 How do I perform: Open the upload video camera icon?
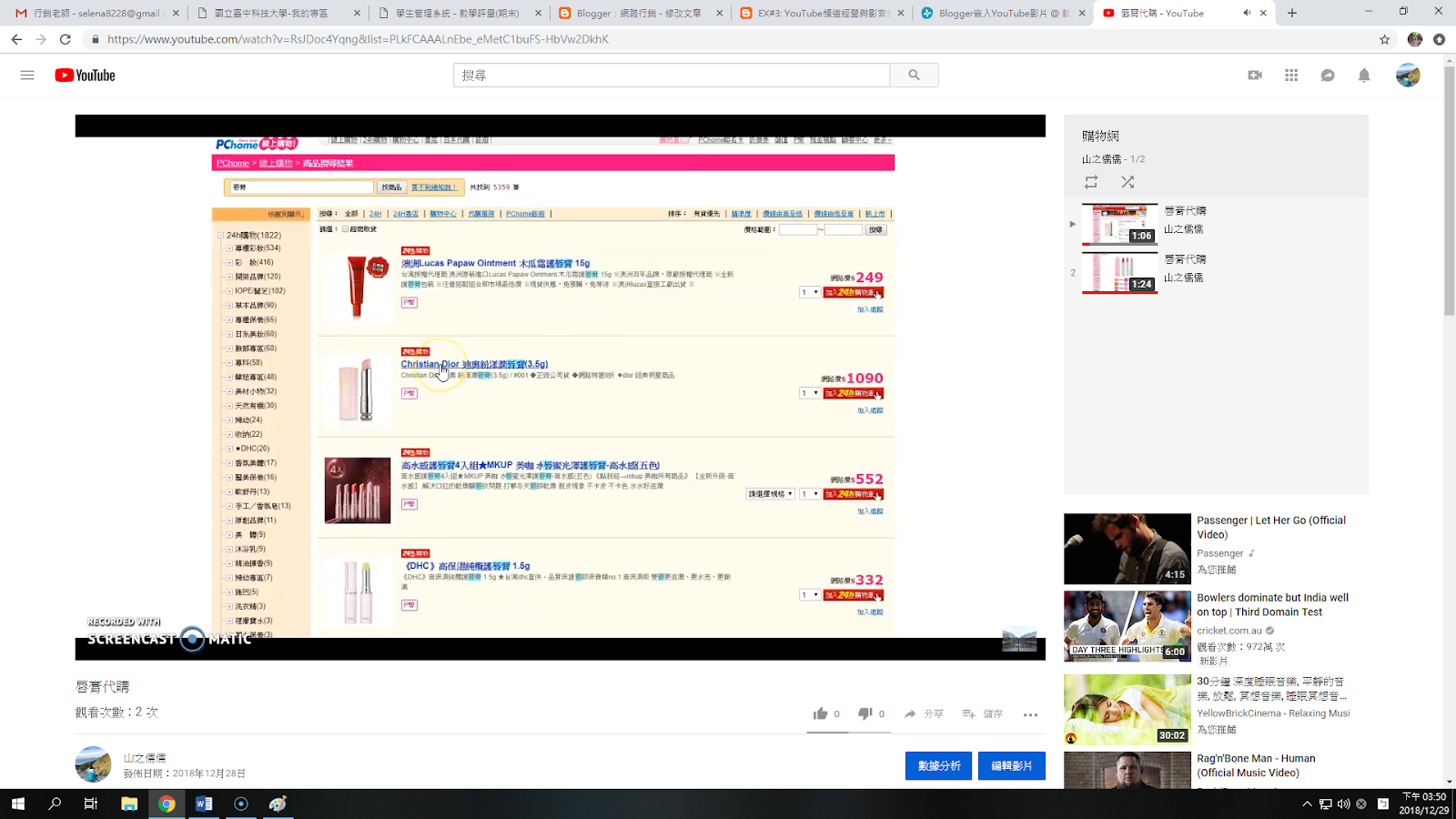coord(1255,76)
